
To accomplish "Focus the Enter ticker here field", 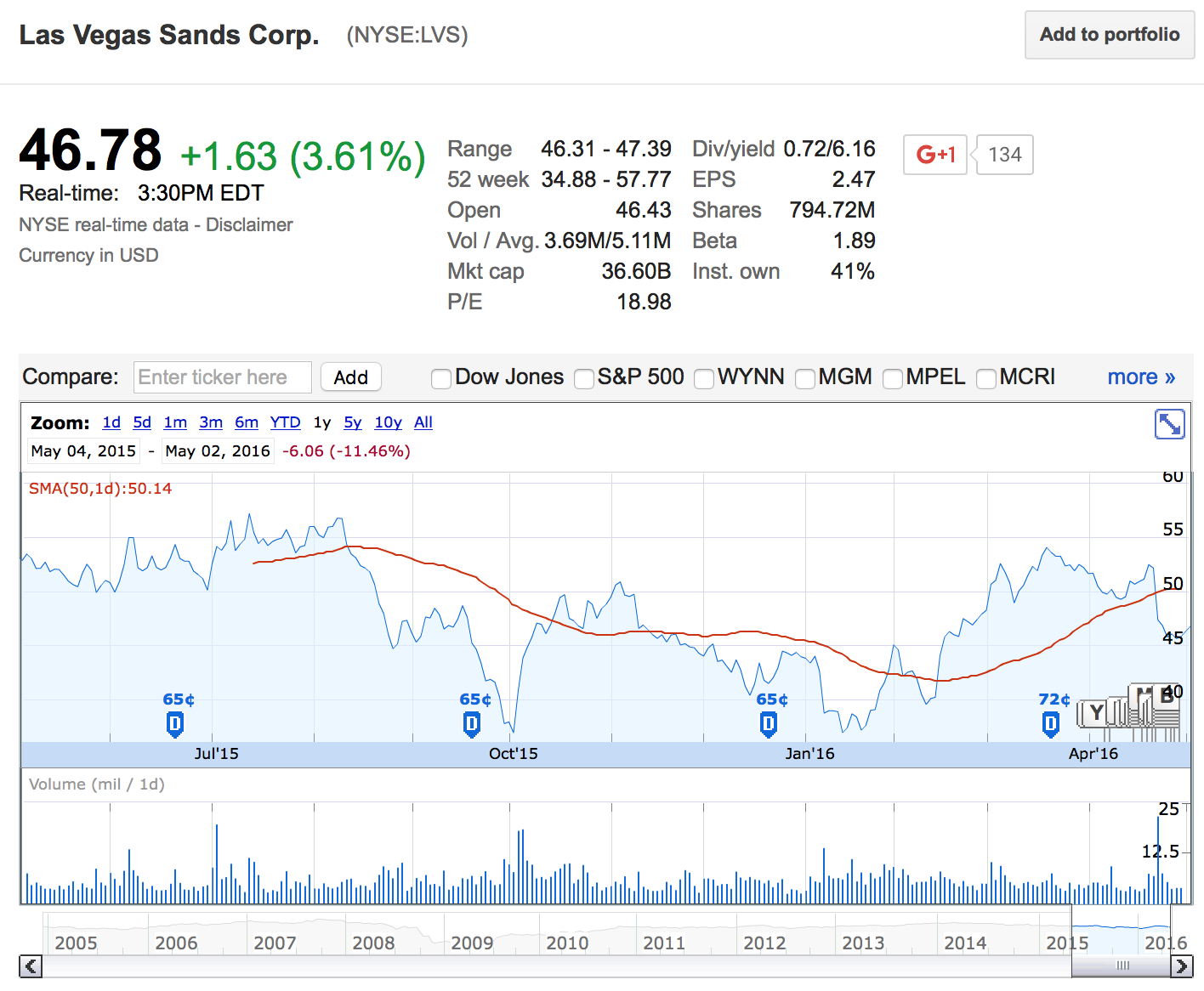I will [223, 377].
